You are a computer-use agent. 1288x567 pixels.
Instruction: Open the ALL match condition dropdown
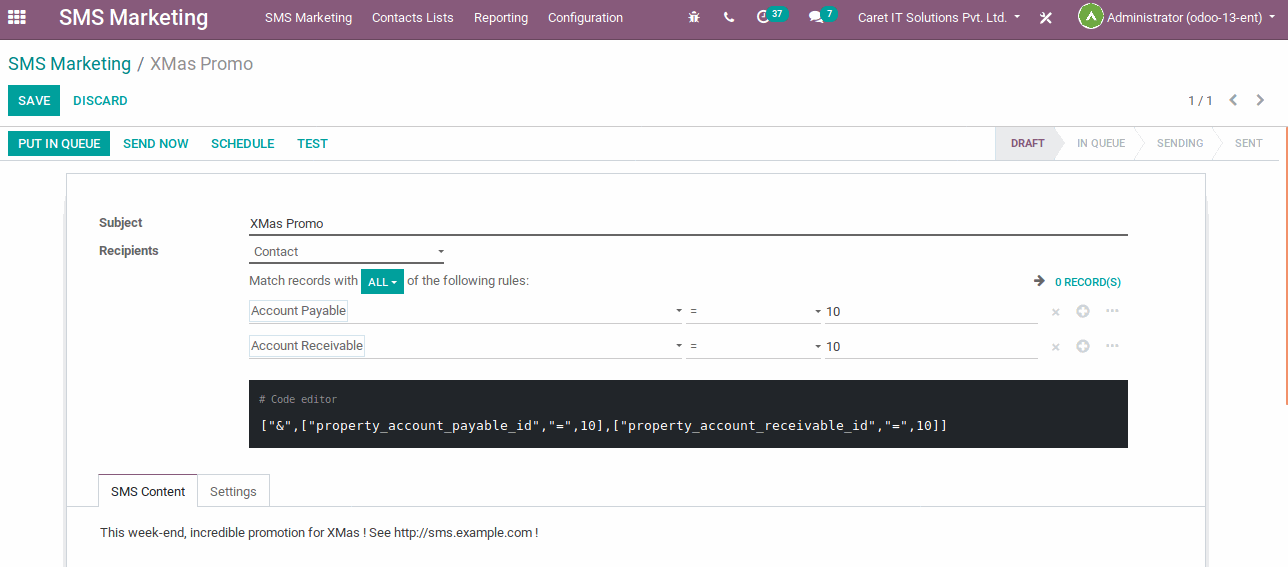(x=382, y=282)
